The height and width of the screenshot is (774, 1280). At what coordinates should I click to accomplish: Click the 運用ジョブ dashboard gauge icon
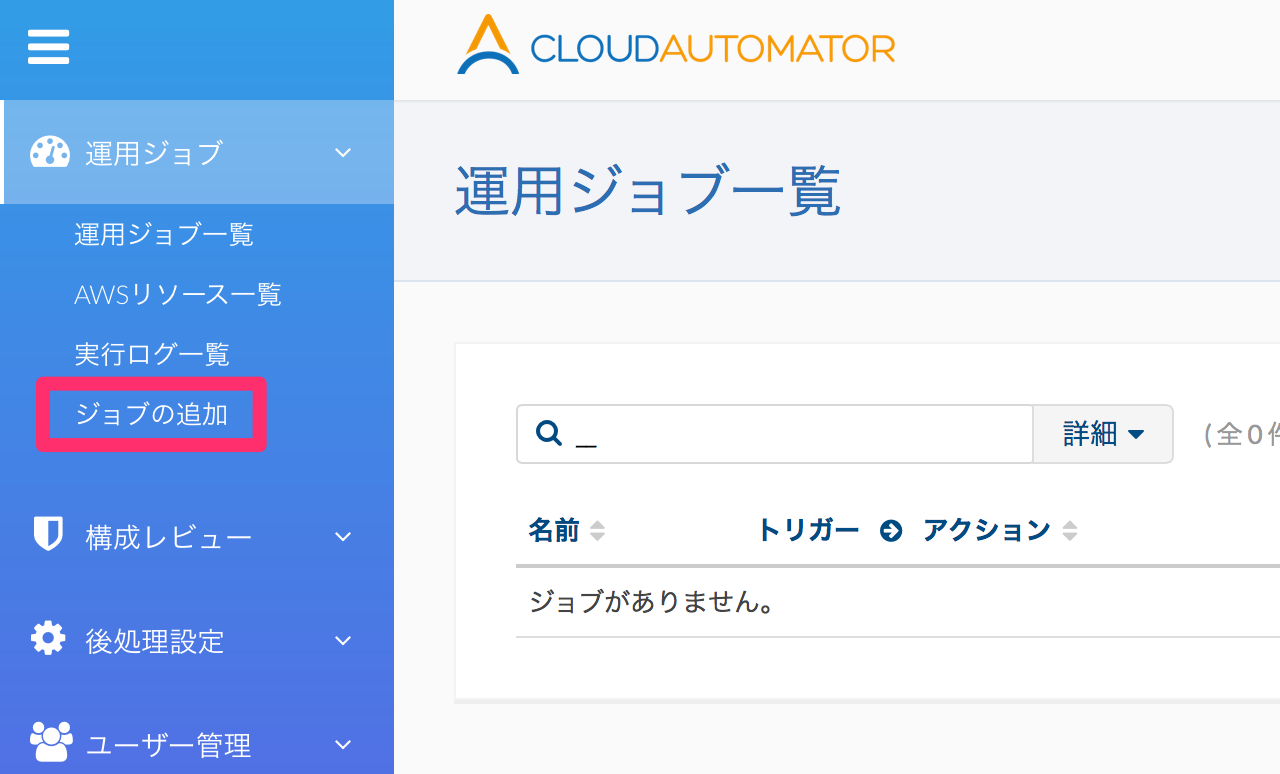[50, 152]
